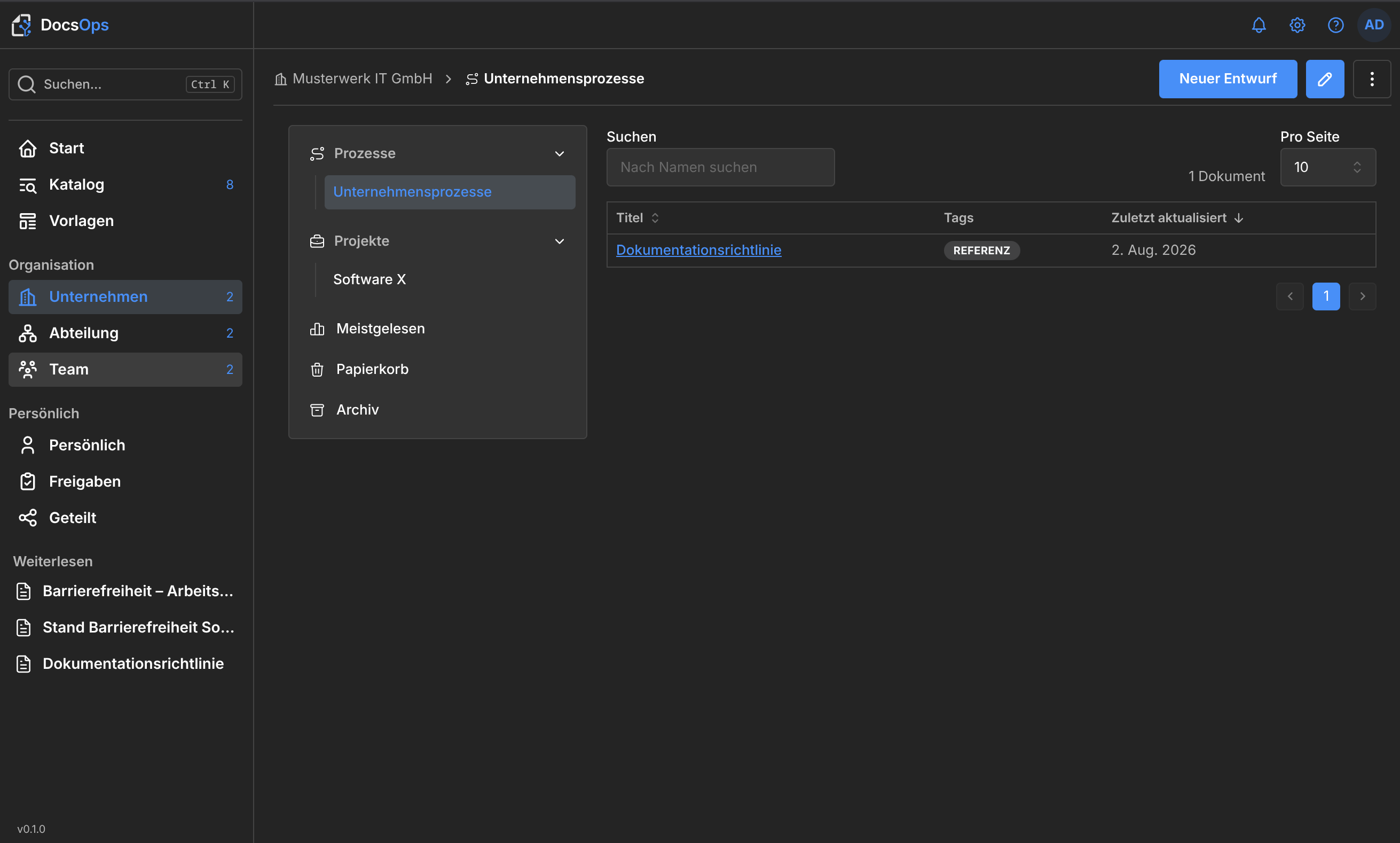Focus the sidebar Suchen field
1400x843 pixels.
(125, 84)
